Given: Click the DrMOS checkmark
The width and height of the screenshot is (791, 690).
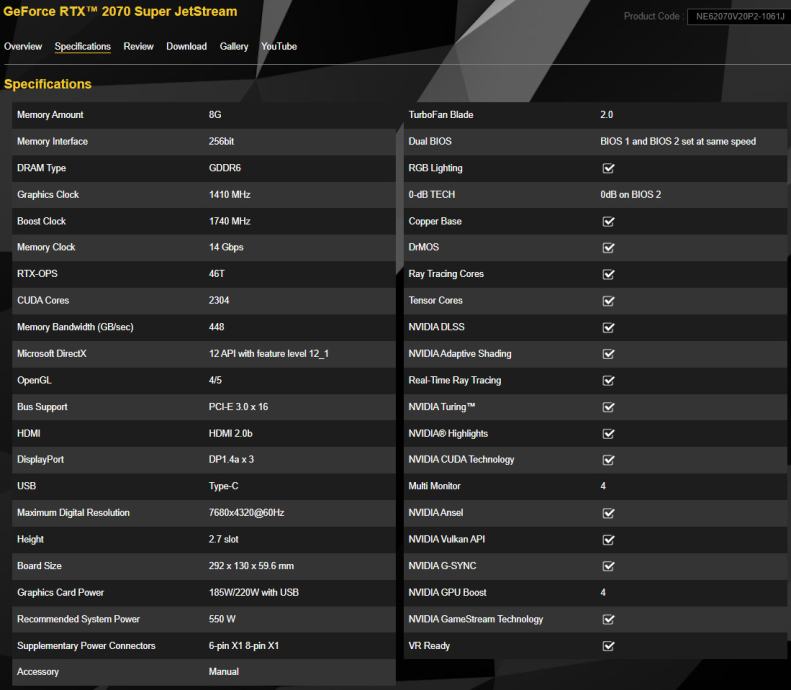Looking at the screenshot, I should click(x=608, y=248).
